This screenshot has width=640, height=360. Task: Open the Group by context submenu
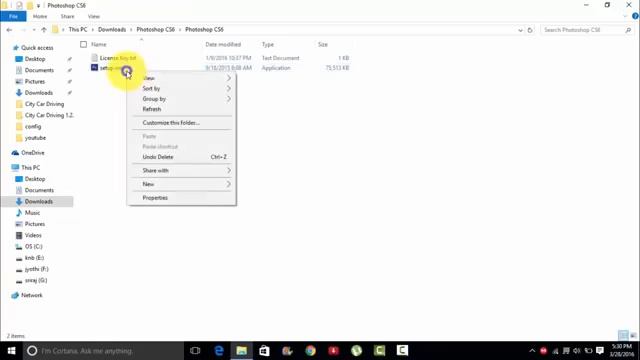pyautogui.click(x=182, y=99)
